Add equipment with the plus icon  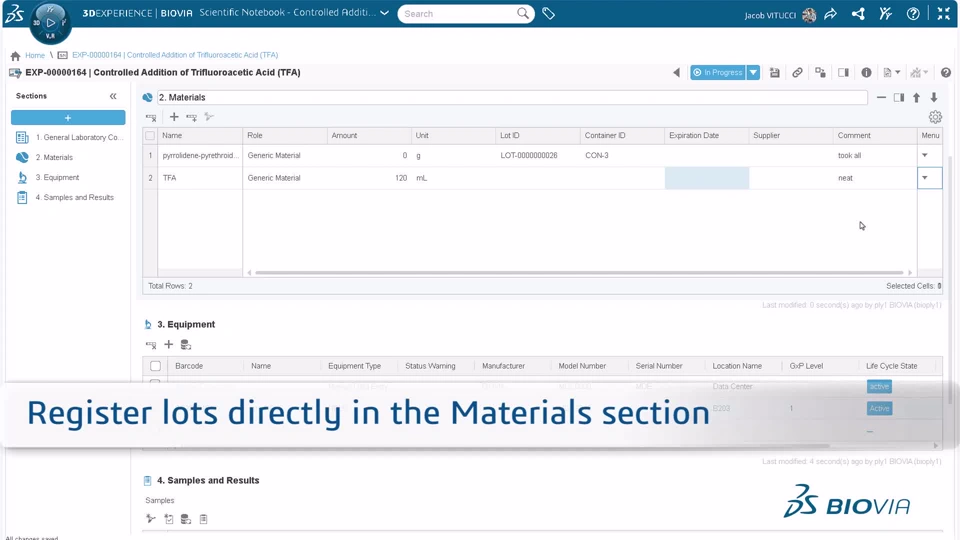pos(168,345)
